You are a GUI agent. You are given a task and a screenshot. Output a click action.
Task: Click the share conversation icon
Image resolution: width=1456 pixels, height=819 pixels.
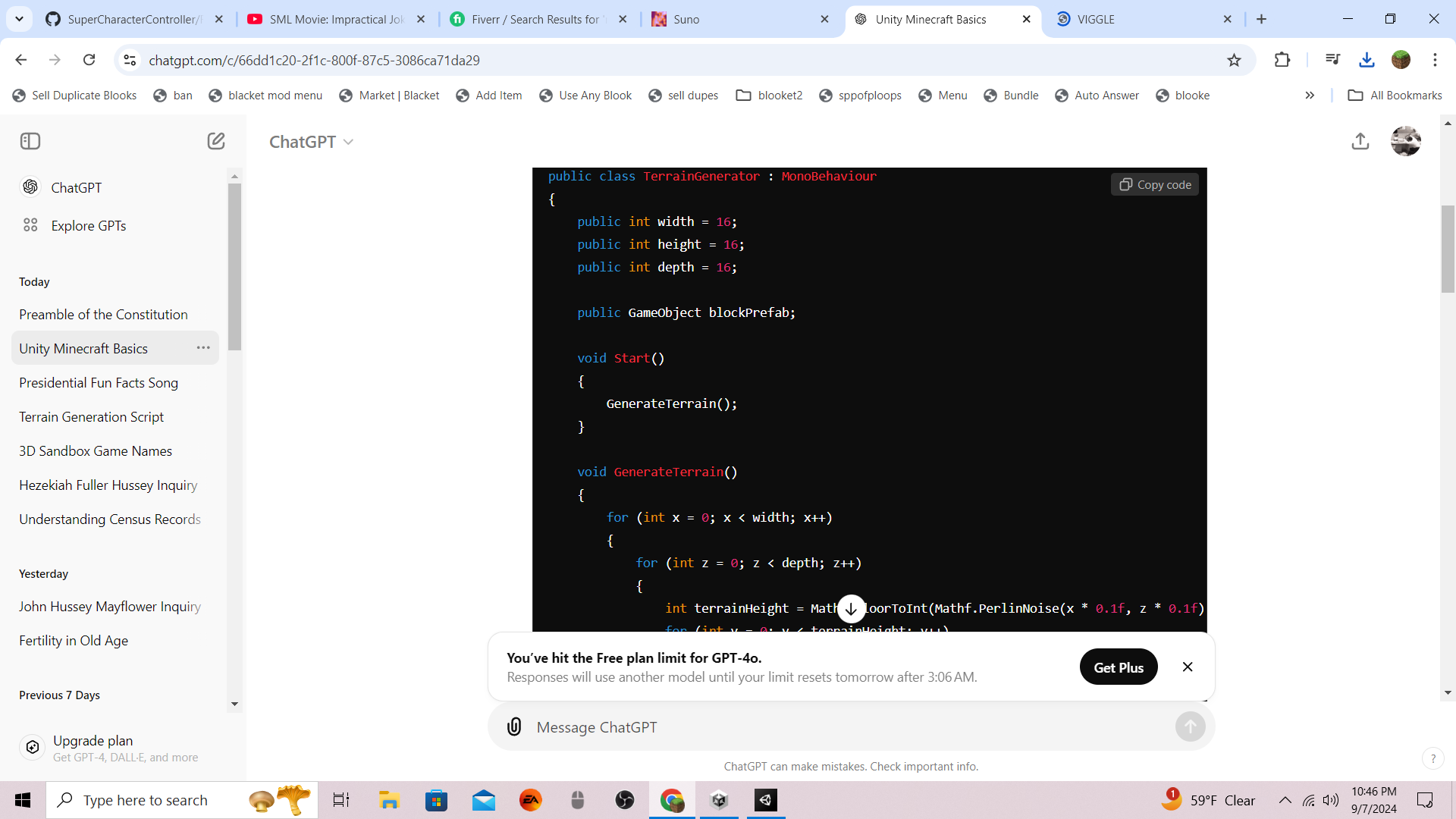(x=1360, y=142)
